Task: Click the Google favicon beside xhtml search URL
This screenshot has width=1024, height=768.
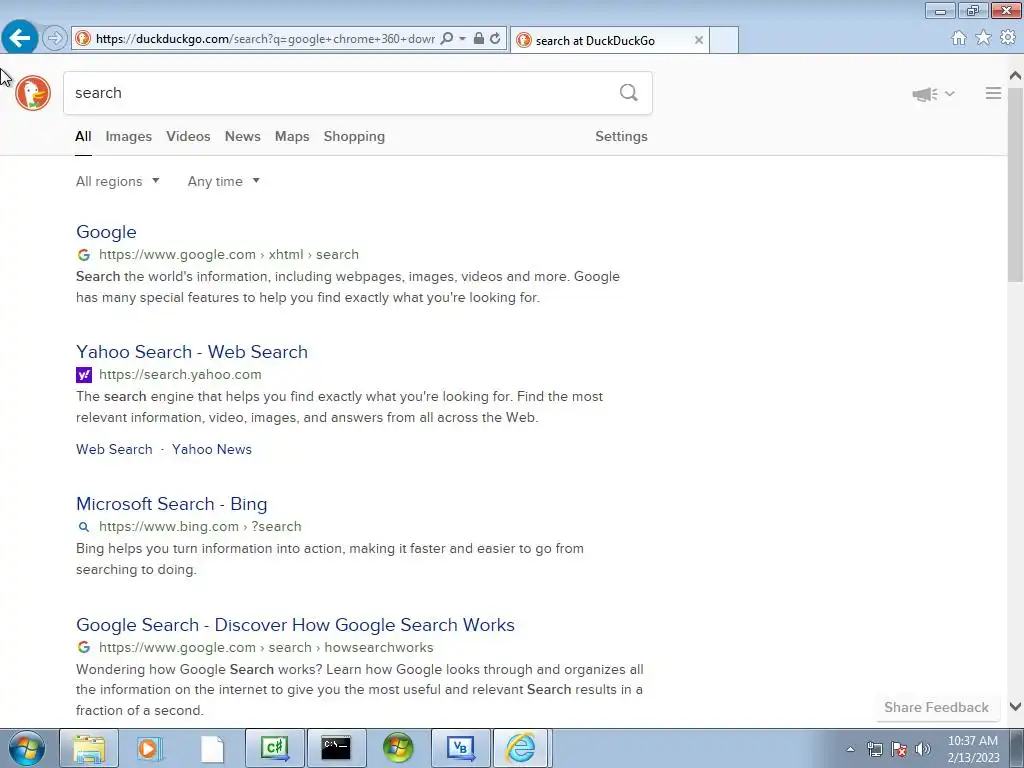Action: tap(84, 255)
